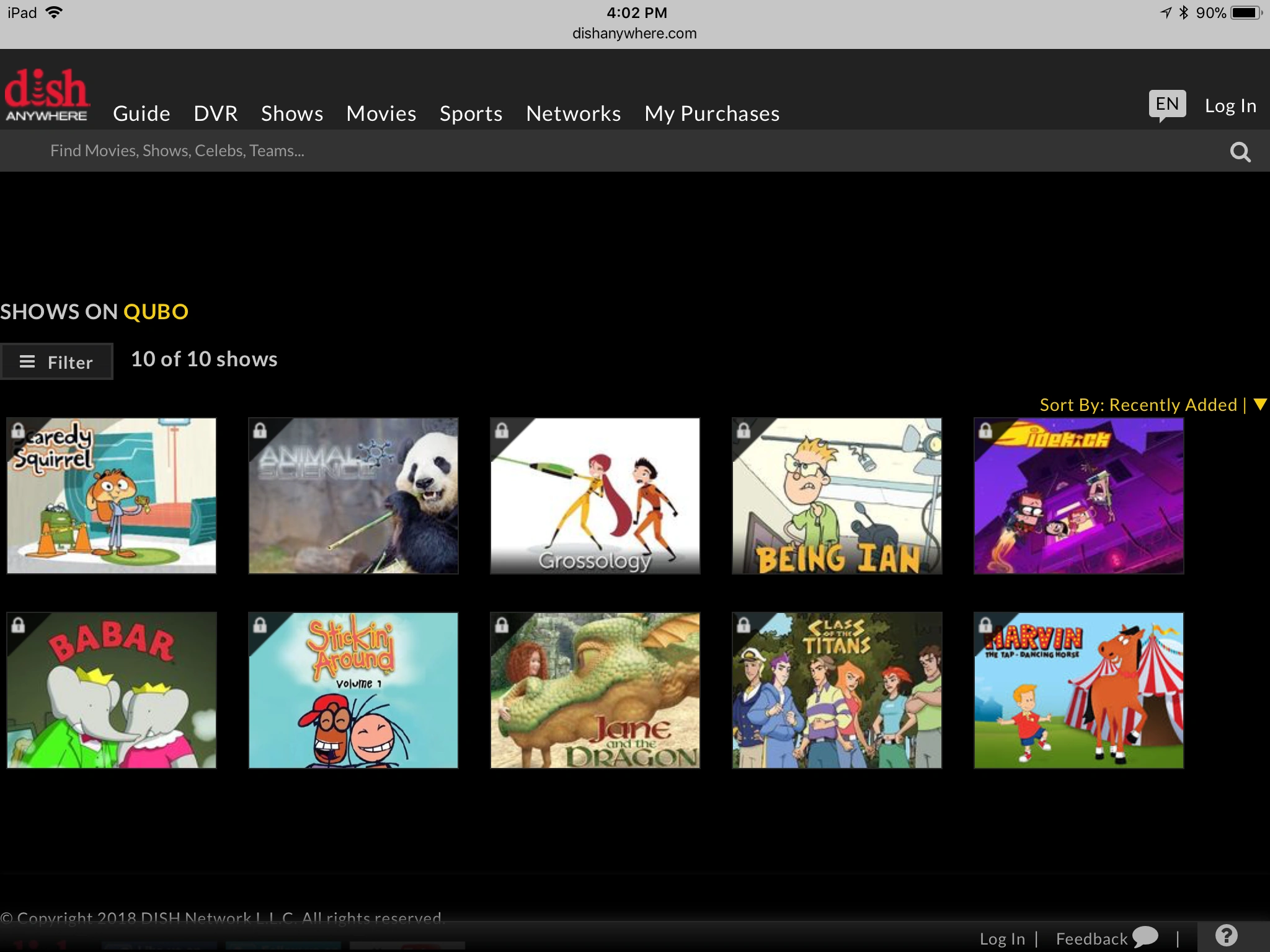The image size is (1270, 952).
Task: Click the Log In link at top right
Action: coord(1230,105)
